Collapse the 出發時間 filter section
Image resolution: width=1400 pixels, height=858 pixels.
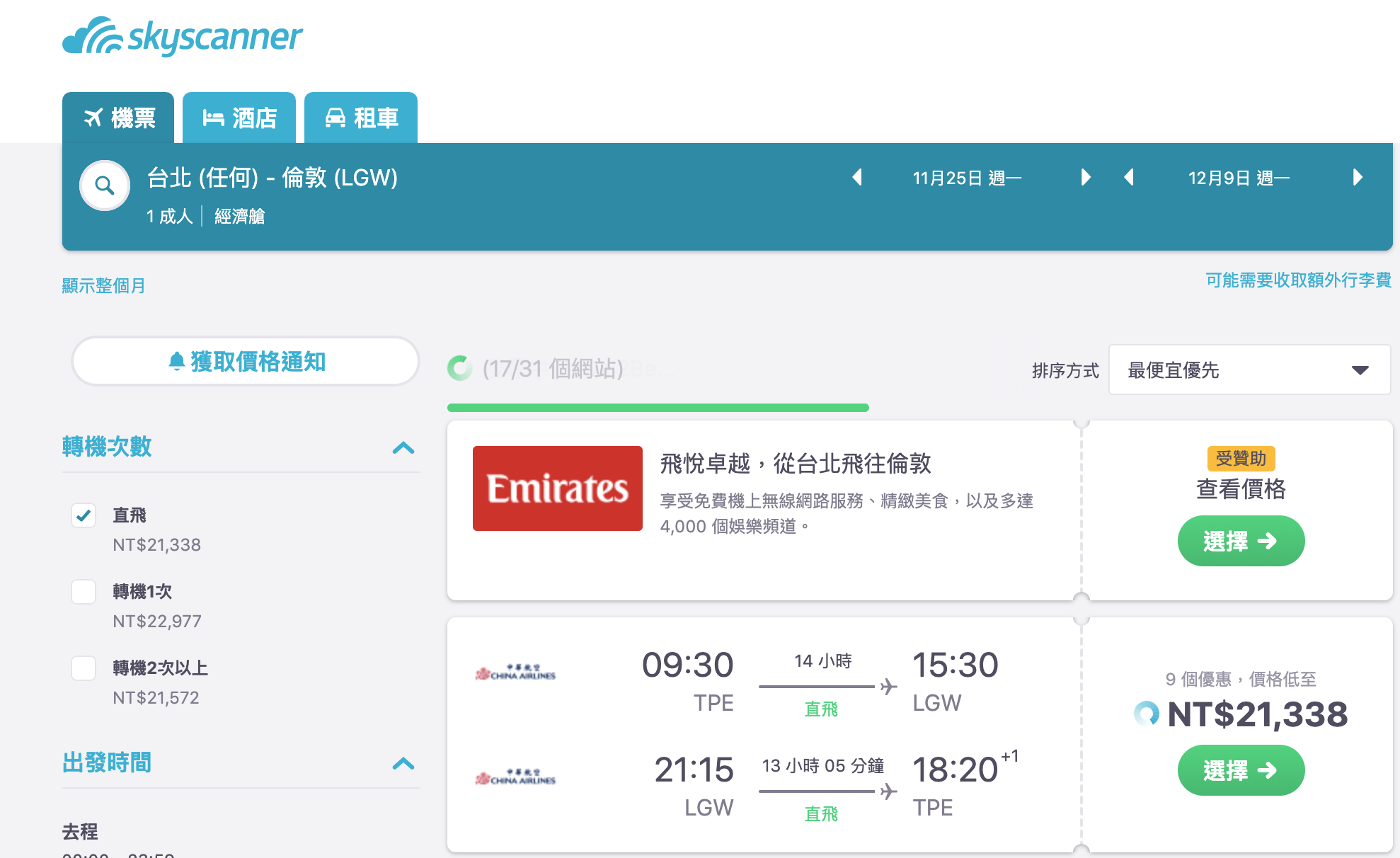[x=403, y=763]
